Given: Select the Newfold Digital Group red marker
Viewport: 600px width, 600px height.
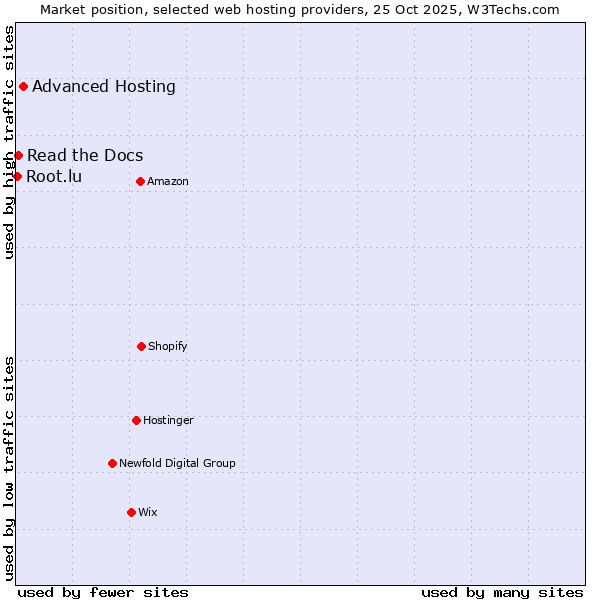Looking at the screenshot, I should 112,463.
